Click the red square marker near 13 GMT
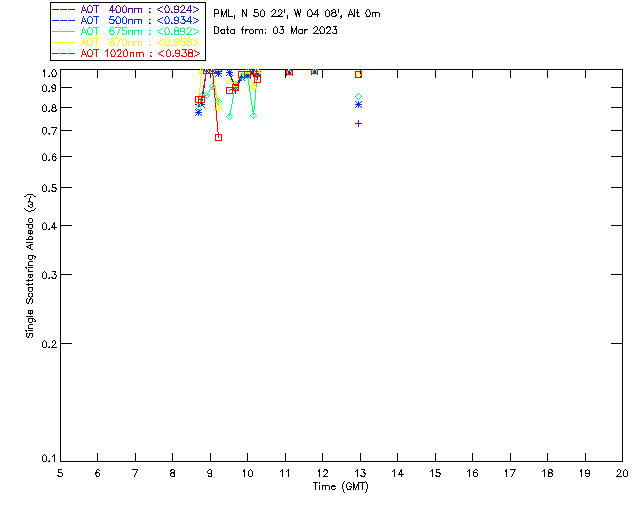Screen dimensions: 640x512 coord(358,74)
